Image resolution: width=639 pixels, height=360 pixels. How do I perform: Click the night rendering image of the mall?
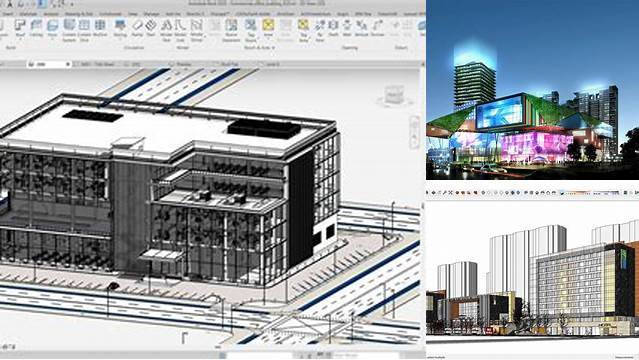coord(532,90)
